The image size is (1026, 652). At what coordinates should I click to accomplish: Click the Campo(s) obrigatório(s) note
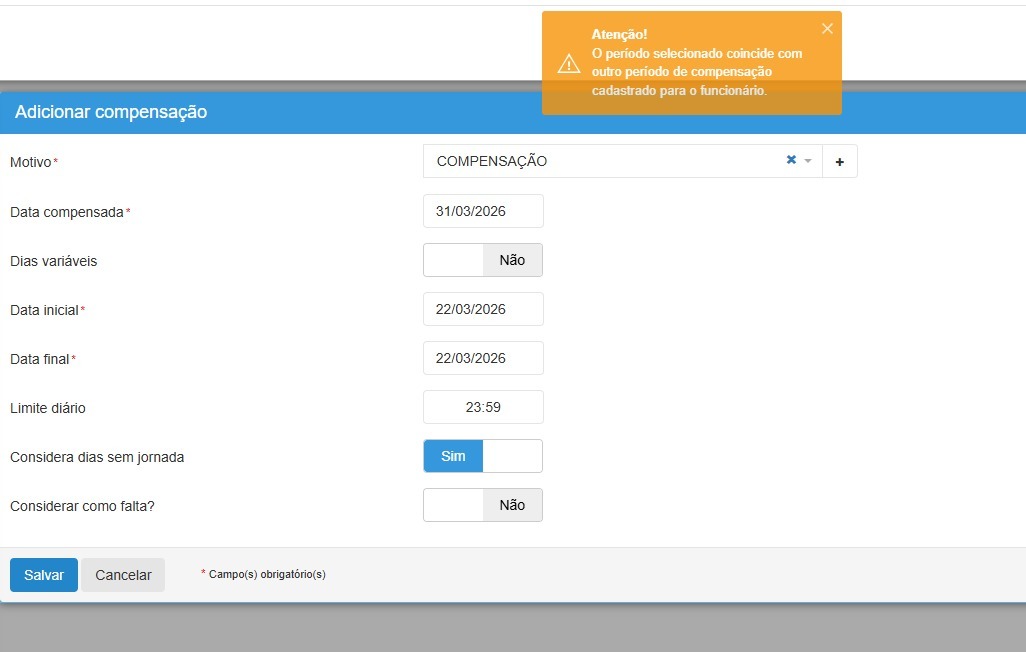267,574
